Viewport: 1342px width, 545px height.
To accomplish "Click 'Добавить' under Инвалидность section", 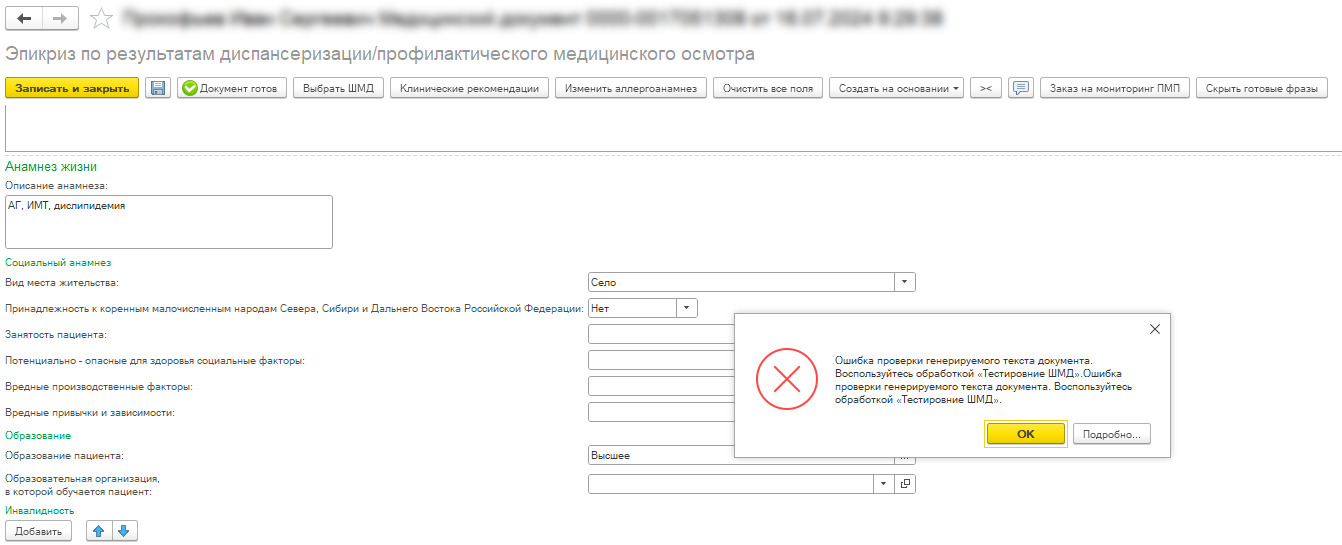I will tap(39, 531).
